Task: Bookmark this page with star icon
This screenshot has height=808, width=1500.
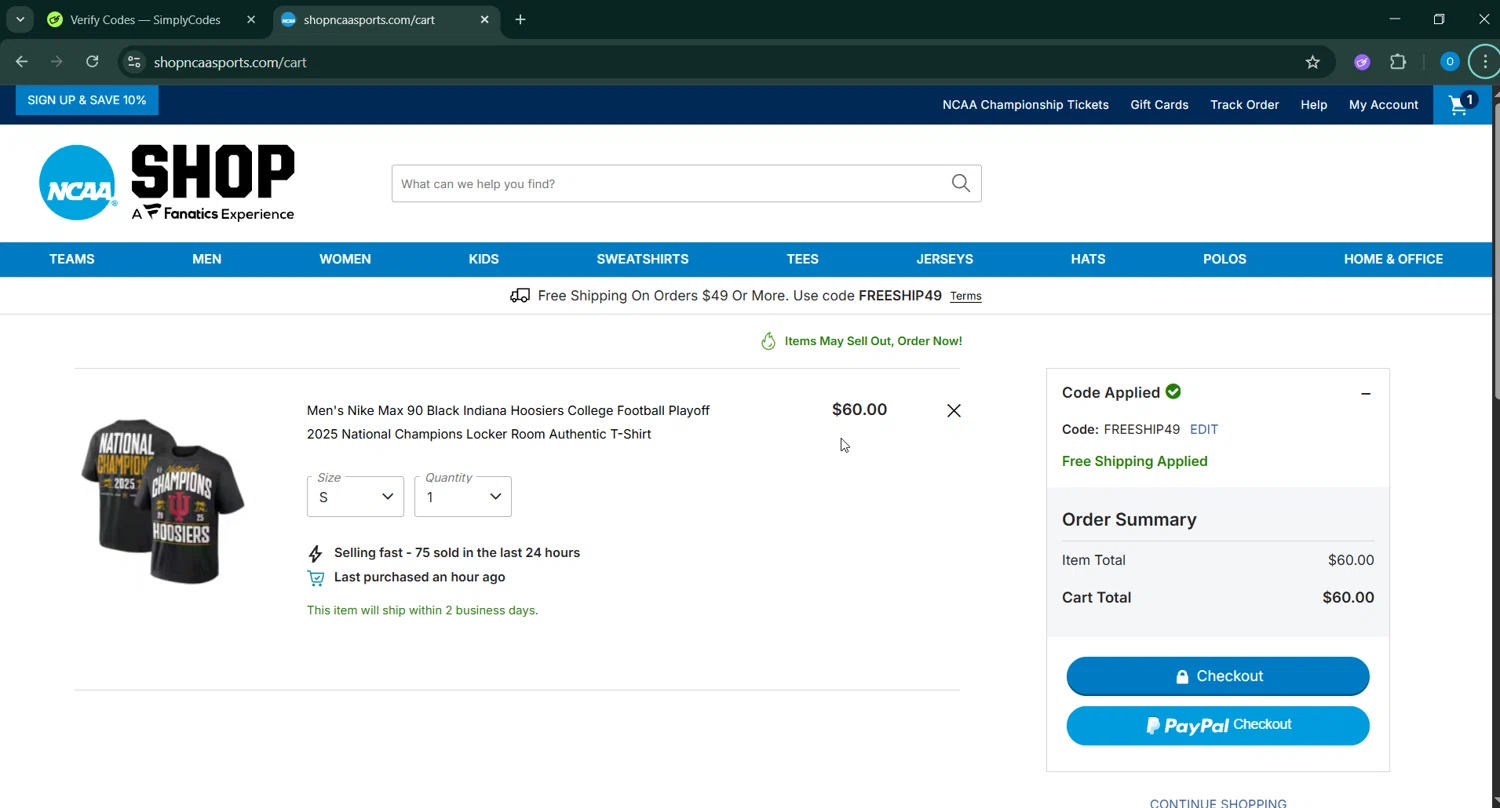Action: 1313,62
